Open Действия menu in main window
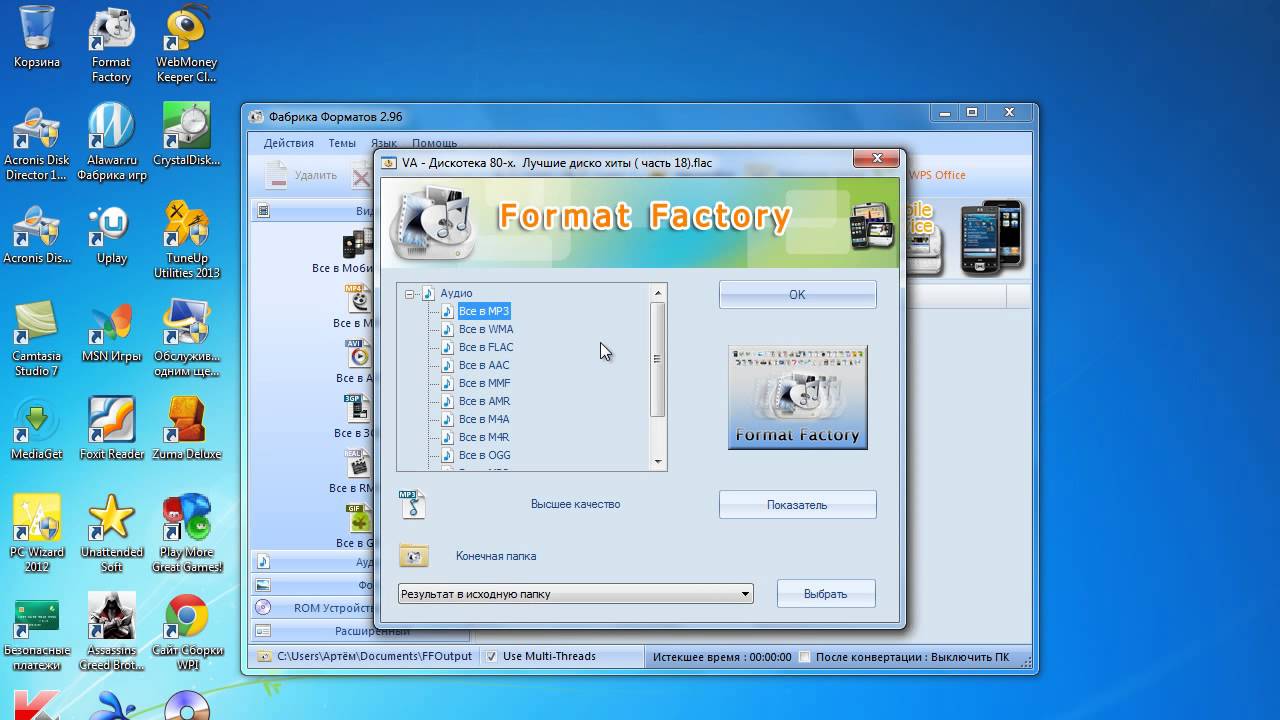Image resolution: width=1280 pixels, height=720 pixels. point(289,143)
